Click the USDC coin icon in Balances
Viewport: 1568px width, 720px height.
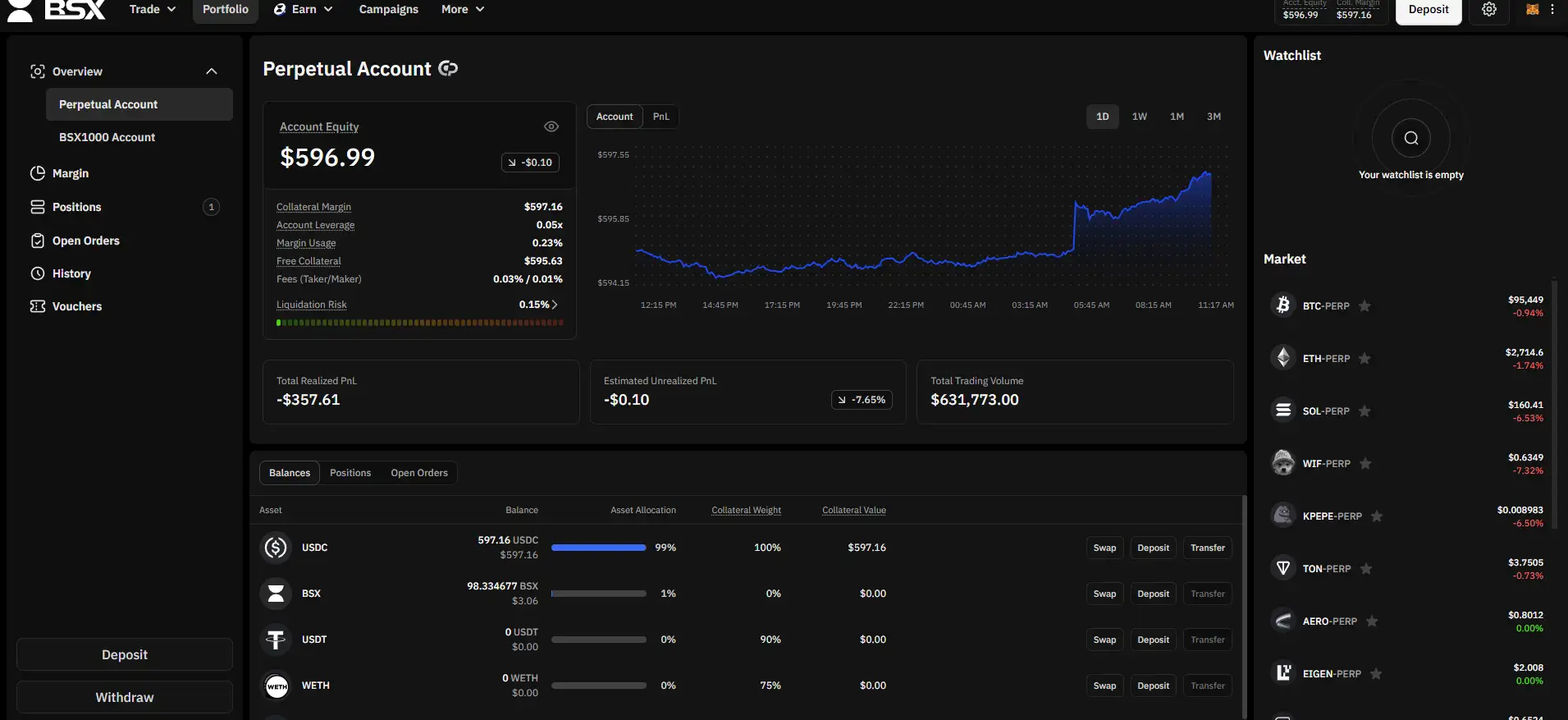pyautogui.click(x=277, y=548)
